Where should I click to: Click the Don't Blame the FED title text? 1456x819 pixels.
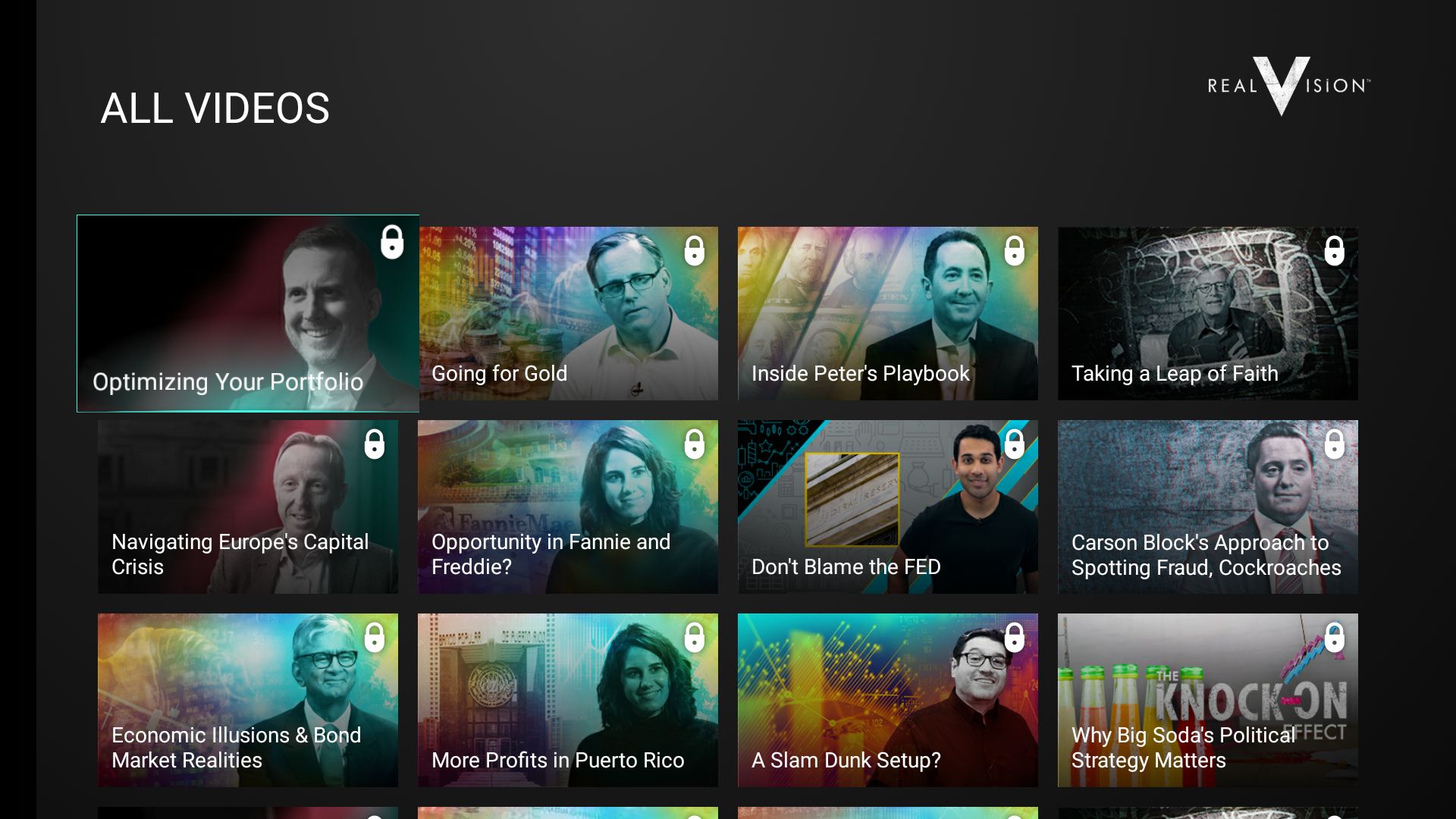click(x=846, y=566)
